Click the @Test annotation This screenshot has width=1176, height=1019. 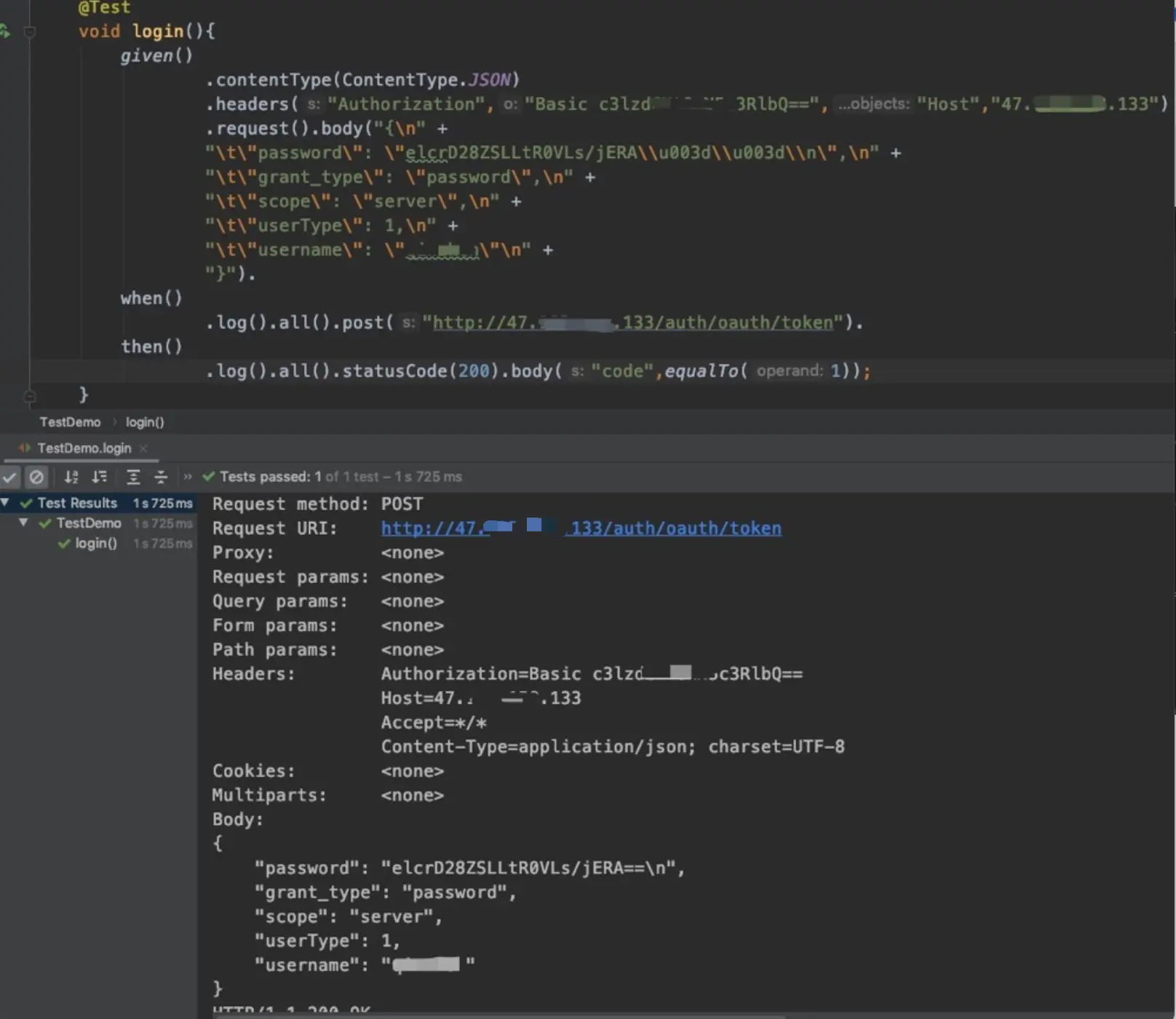coord(104,7)
